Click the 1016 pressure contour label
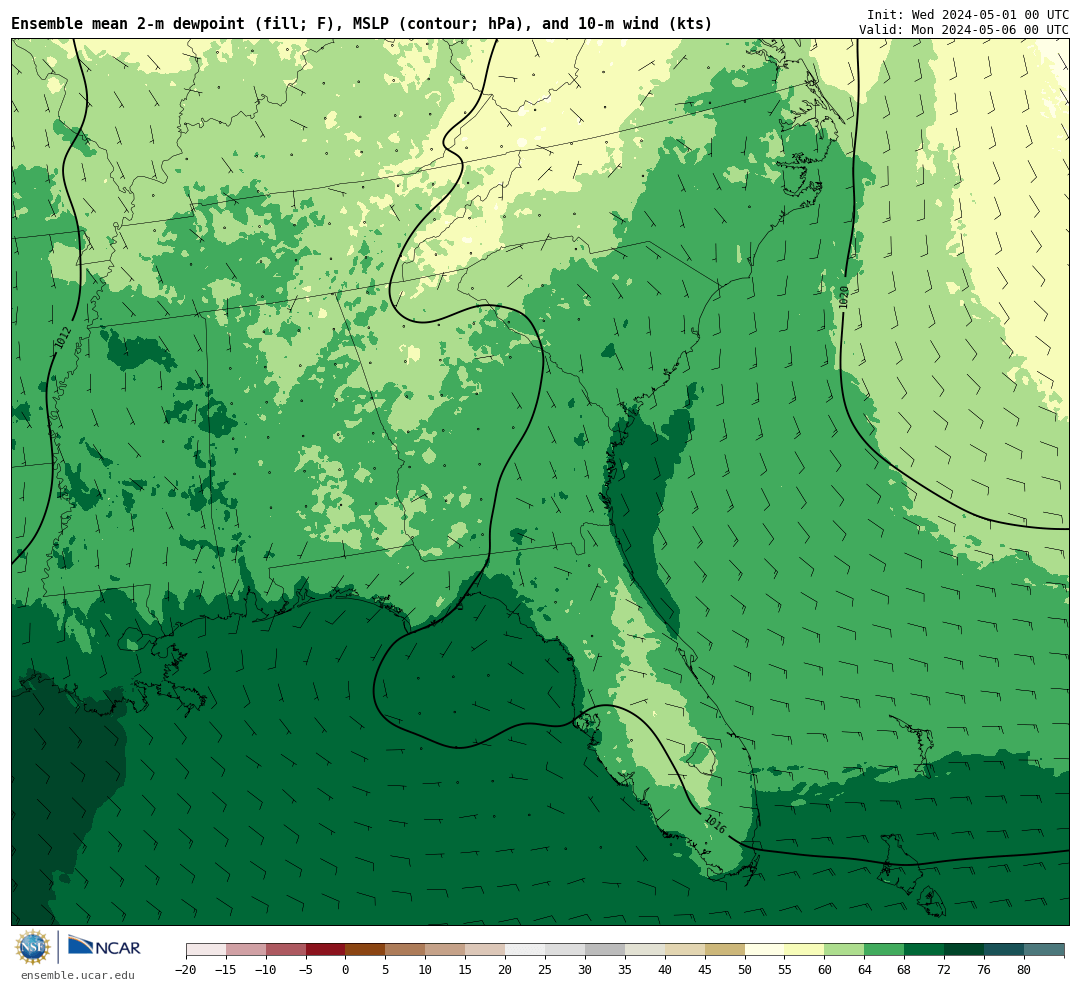This screenshot has height=988, width=1080. [716, 824]
